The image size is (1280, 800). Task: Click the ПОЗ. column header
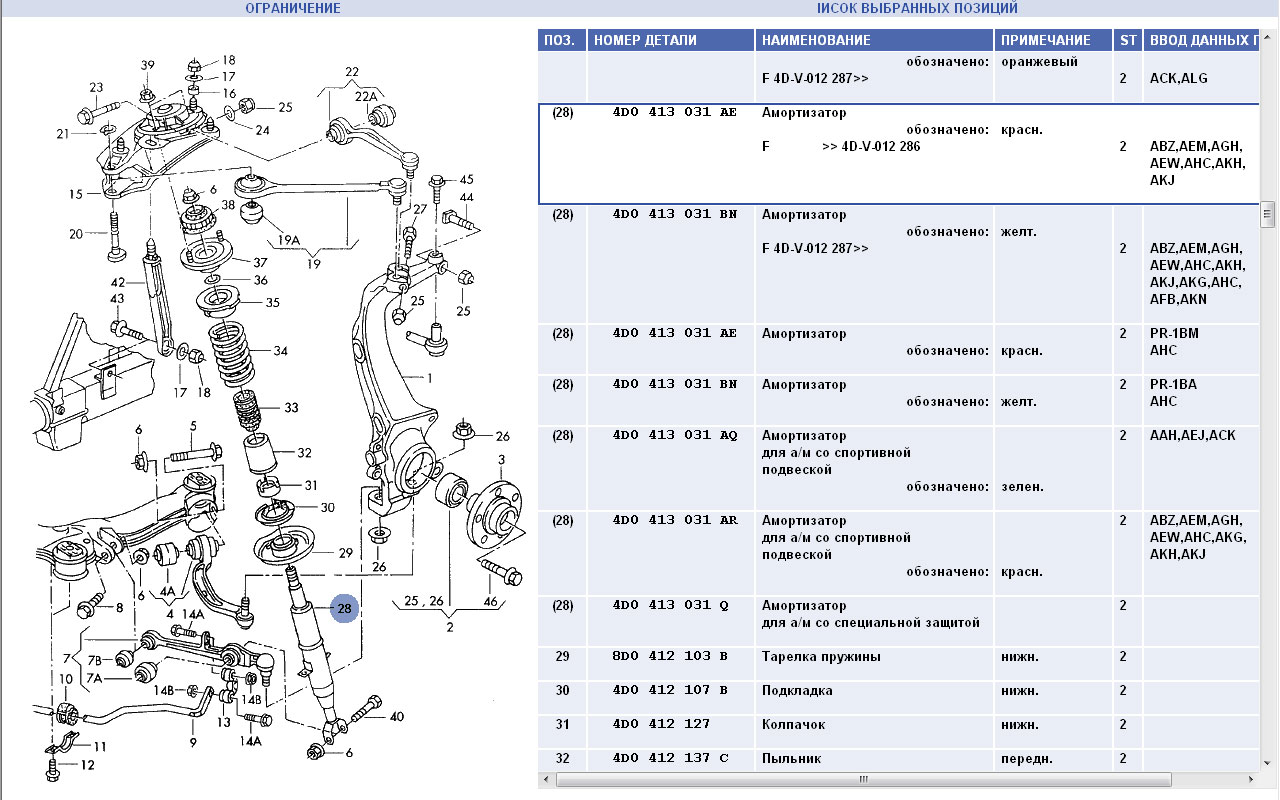click(x=560, y=40)
